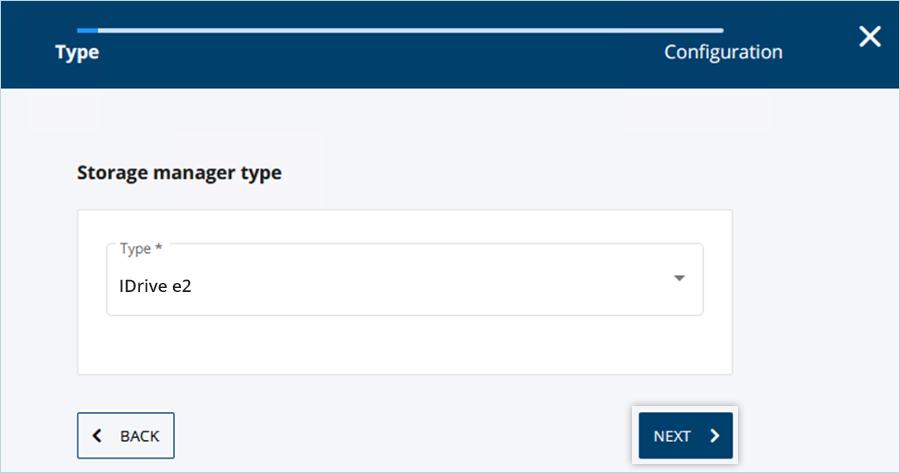900x473 pixels.
Task: Click the Storage manager type heading
Action: click(179, 173)
